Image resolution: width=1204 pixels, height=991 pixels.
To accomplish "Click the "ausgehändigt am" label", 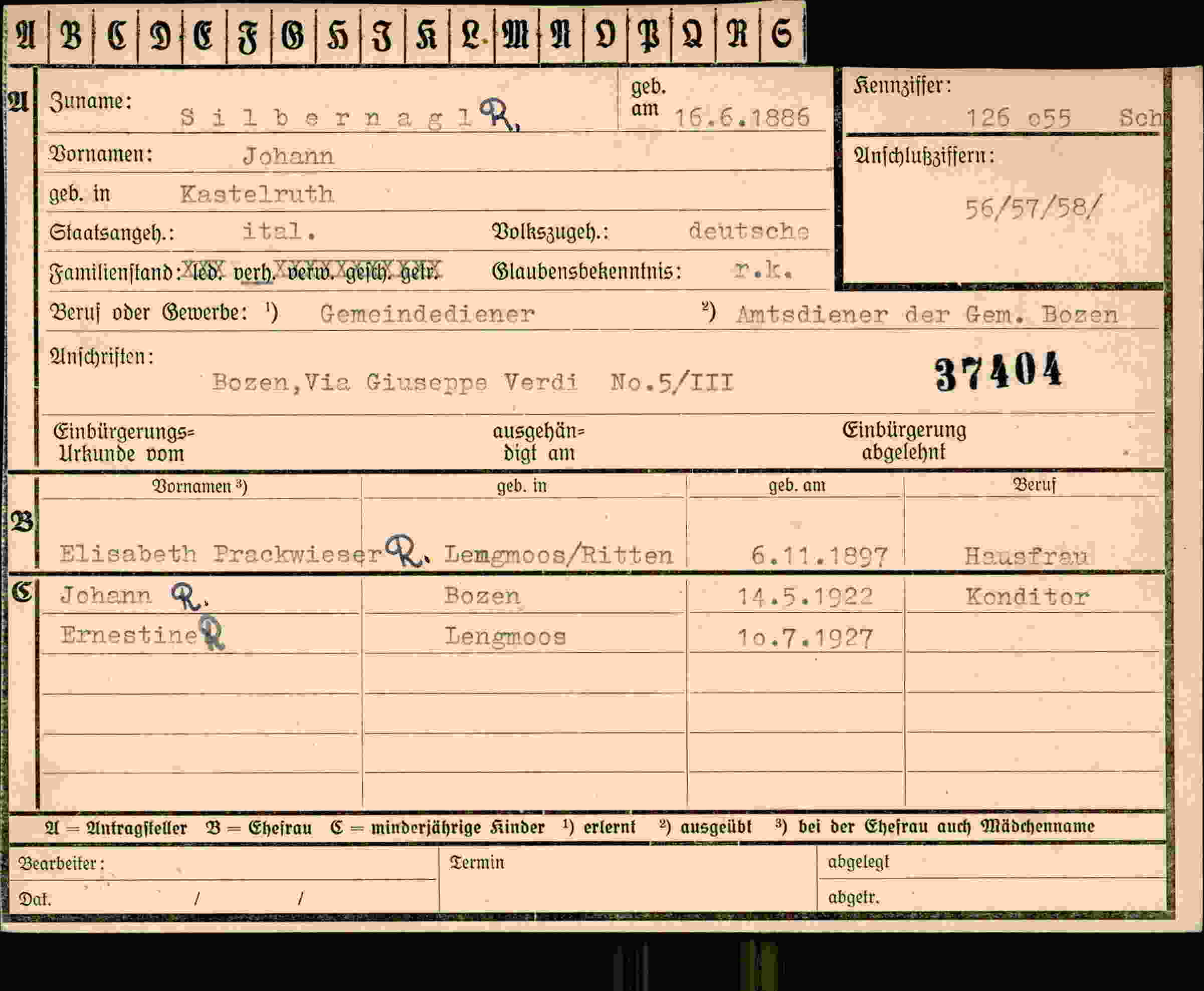I will [x=539, y=442].
